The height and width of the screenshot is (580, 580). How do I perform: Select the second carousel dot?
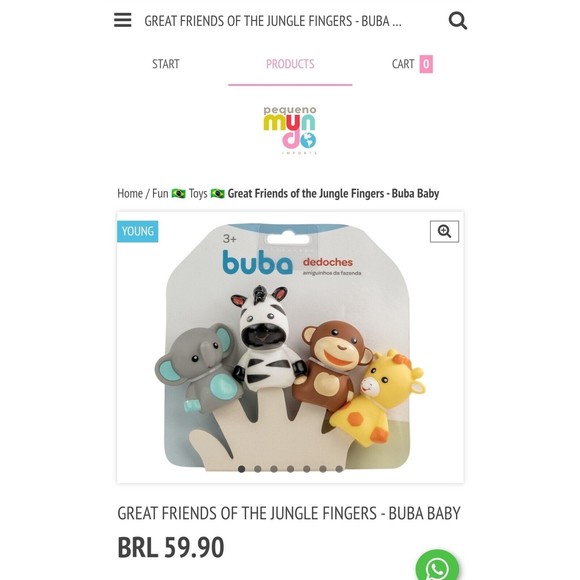click(258, 469)
